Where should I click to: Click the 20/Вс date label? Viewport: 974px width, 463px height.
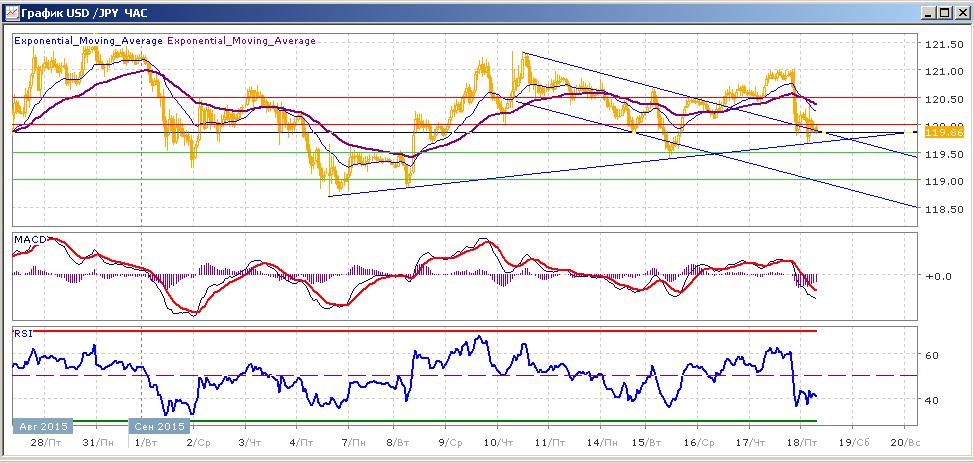(x=904, y=442)
